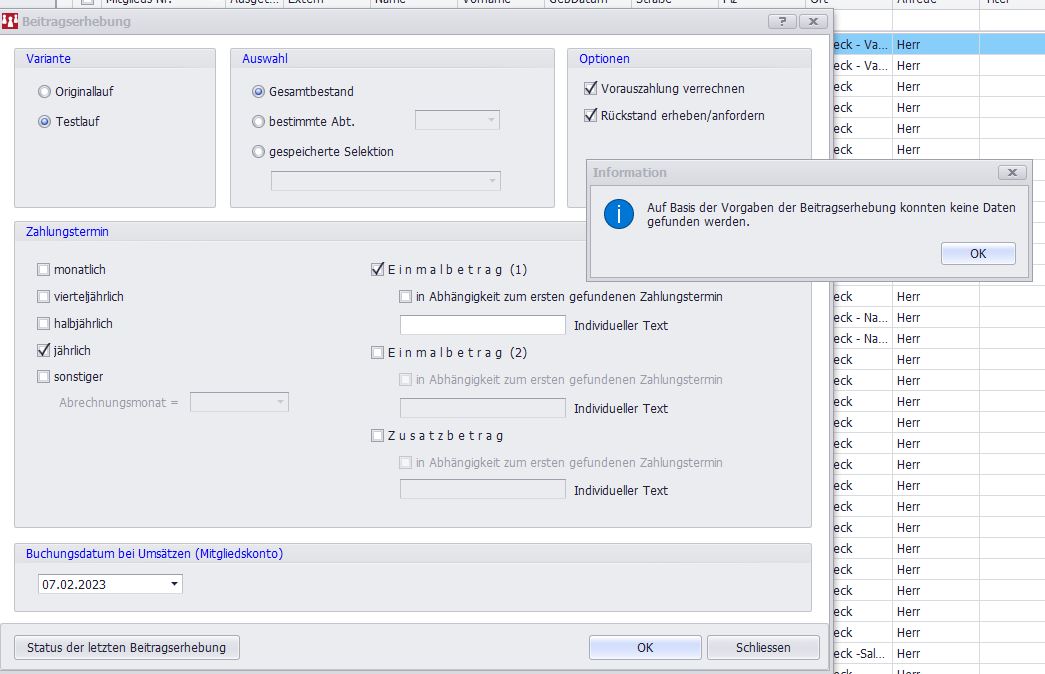1045x674 pixels.
Task: Open the gespeicherte Selektion combo box
Action: pyautogui.click(x=492, y=181)
